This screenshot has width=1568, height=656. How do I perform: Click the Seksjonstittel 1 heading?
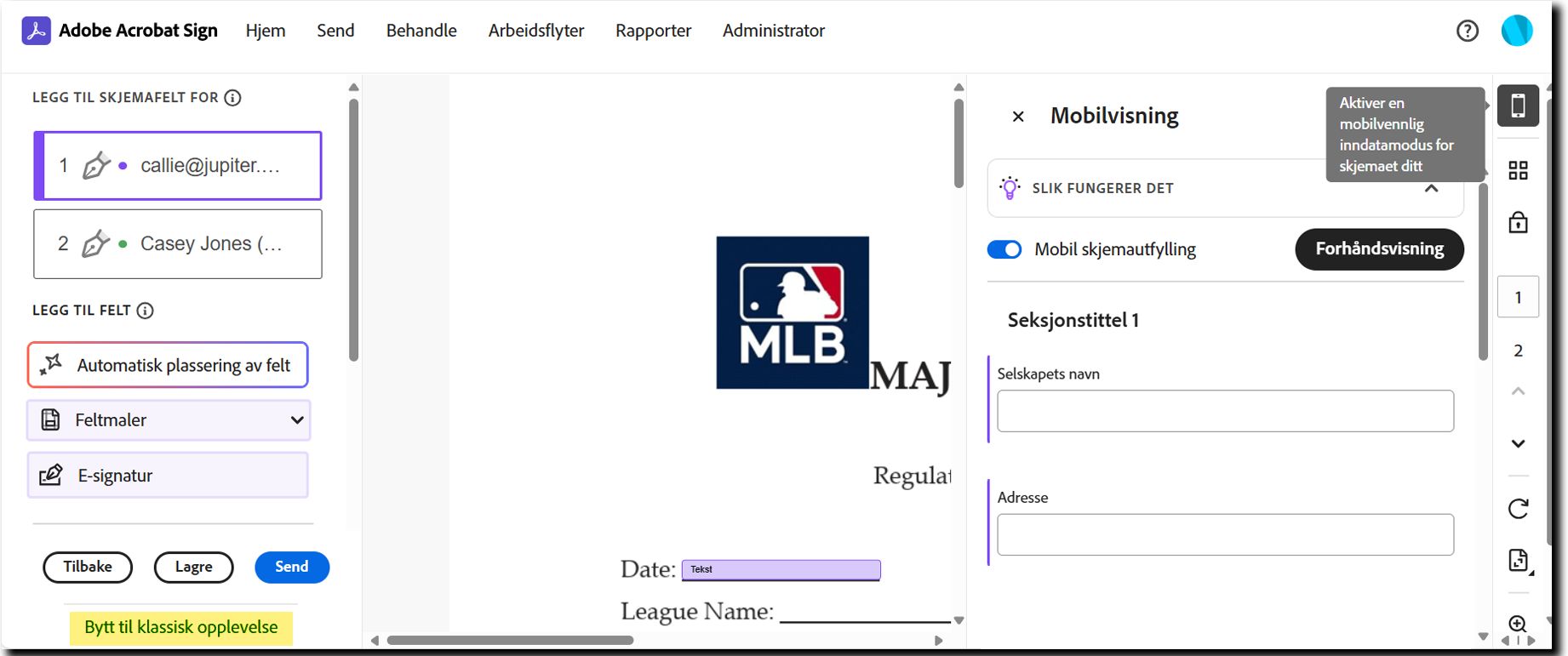pos(1073,320)
